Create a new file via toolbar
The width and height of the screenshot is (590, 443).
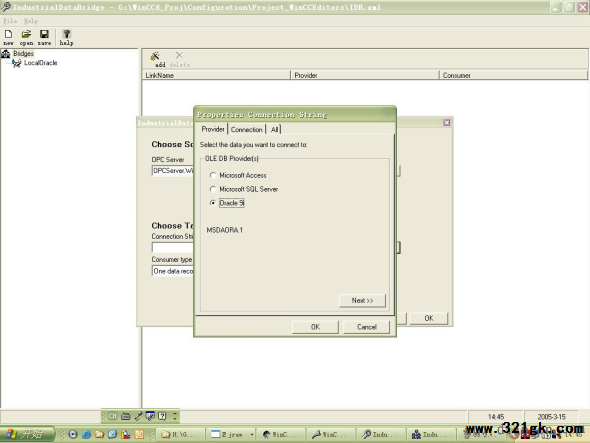[8, 37]
